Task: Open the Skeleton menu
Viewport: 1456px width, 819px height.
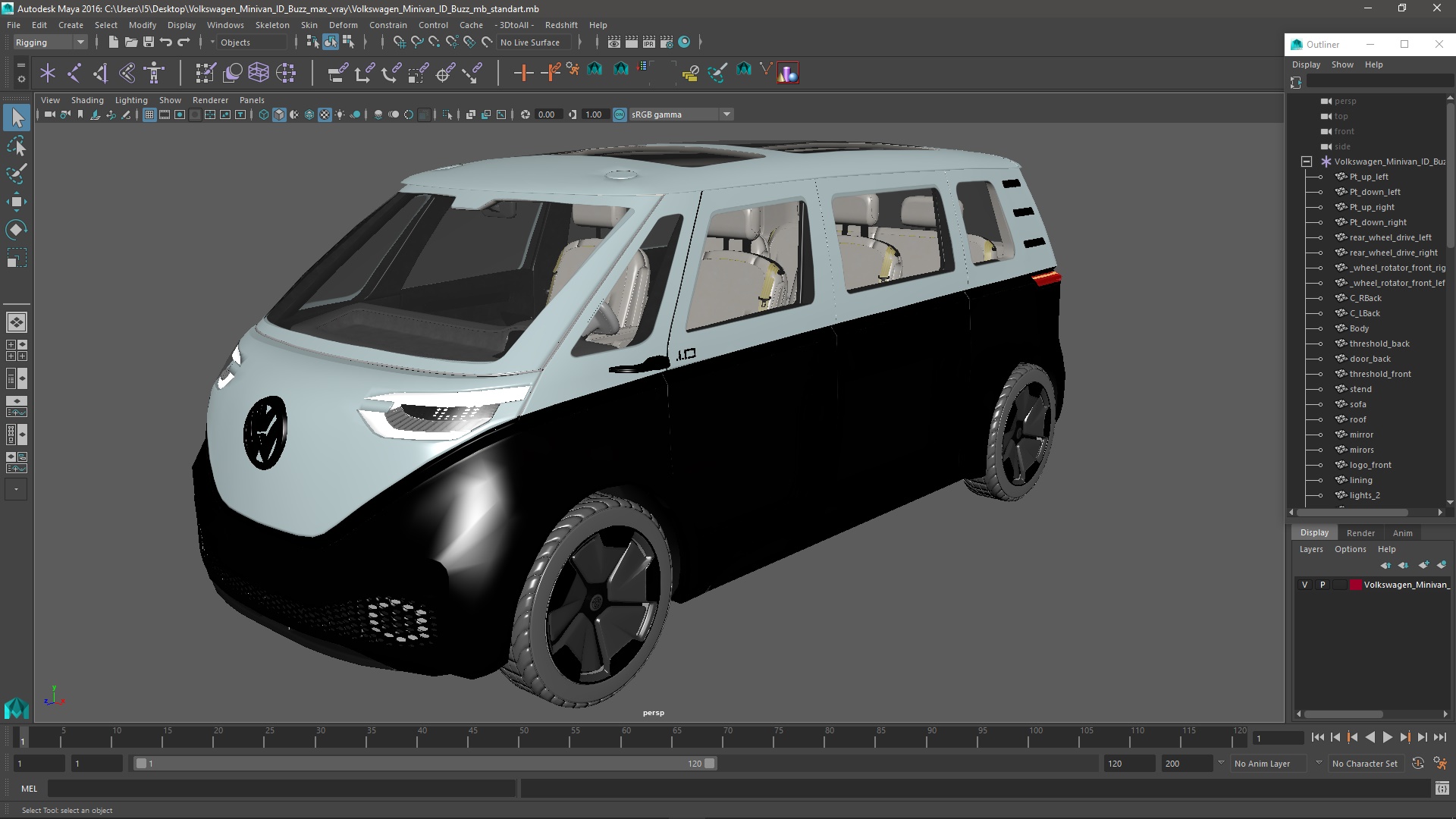Action: click(x=272, y=25)
